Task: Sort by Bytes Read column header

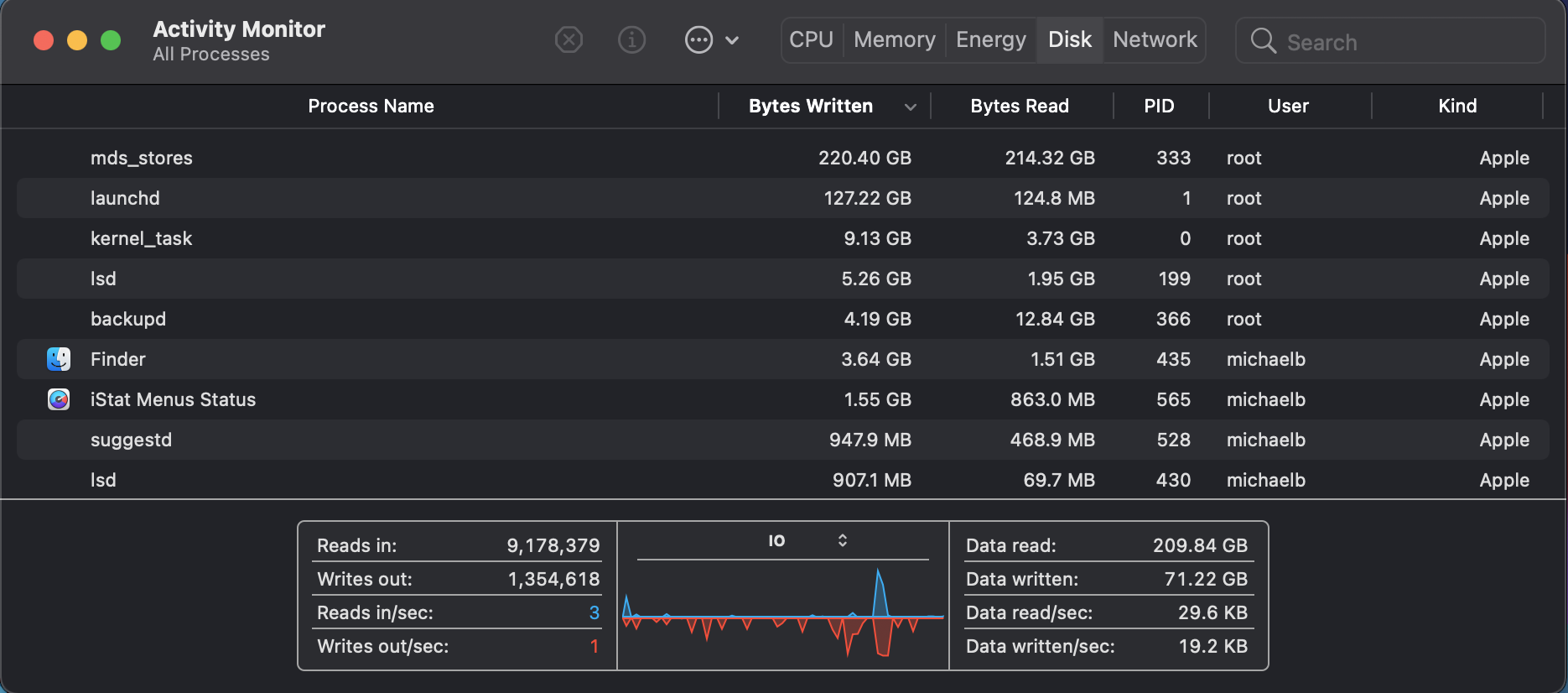Action: coord(1020,107)
